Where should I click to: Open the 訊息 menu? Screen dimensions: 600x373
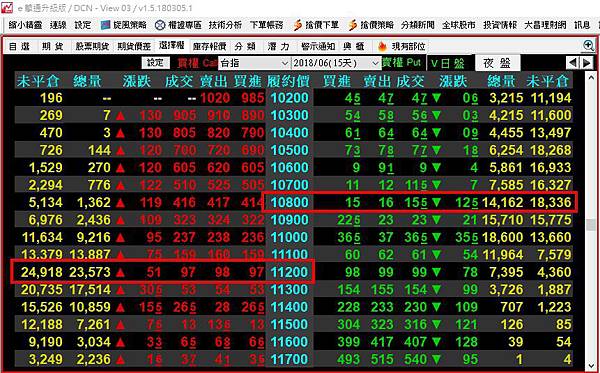582,26
